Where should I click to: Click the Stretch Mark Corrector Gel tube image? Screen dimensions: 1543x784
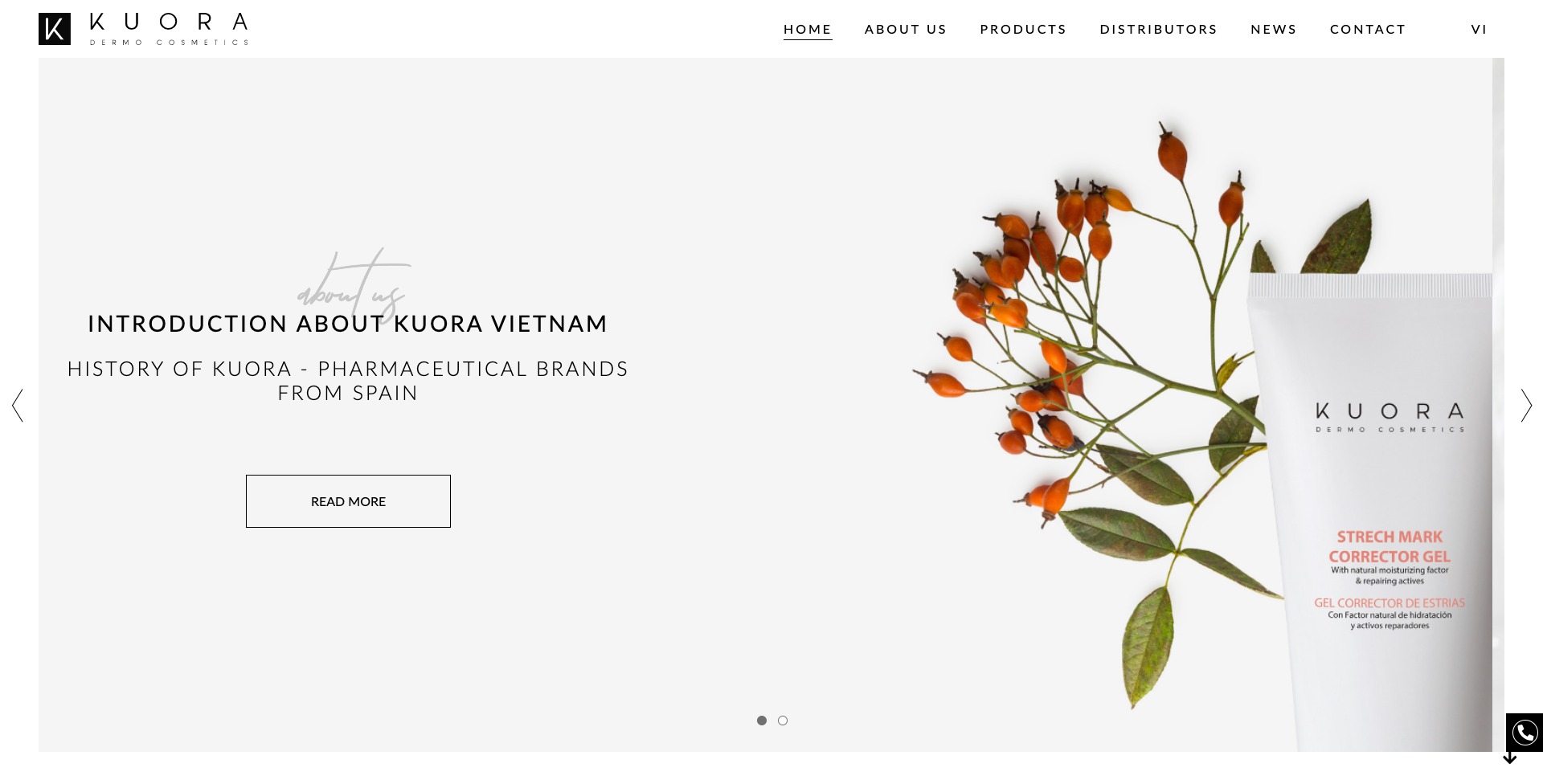click(x=1376, y=512)
